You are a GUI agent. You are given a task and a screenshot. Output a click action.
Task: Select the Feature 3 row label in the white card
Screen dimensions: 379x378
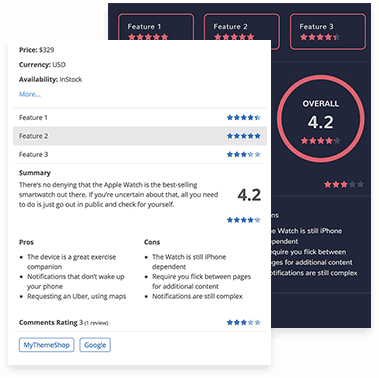click(33, 154)
